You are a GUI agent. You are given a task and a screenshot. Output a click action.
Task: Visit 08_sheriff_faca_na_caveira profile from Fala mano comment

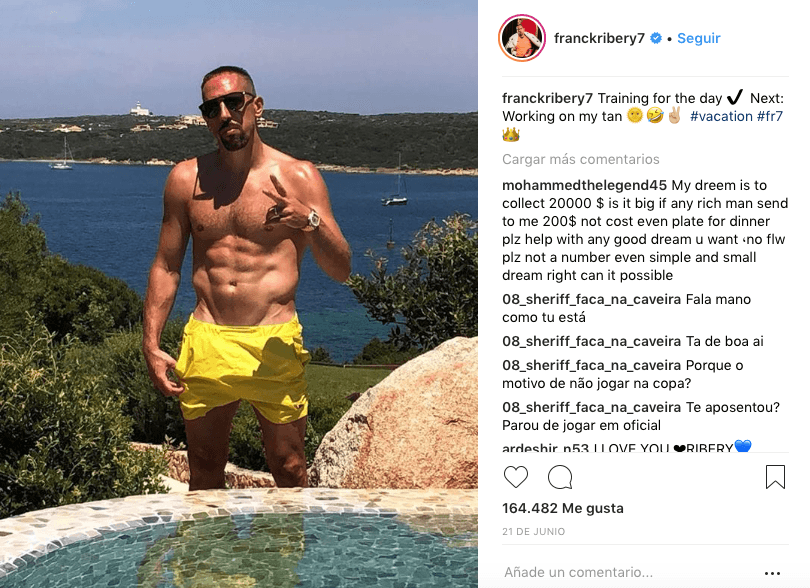tap(591, 300)
